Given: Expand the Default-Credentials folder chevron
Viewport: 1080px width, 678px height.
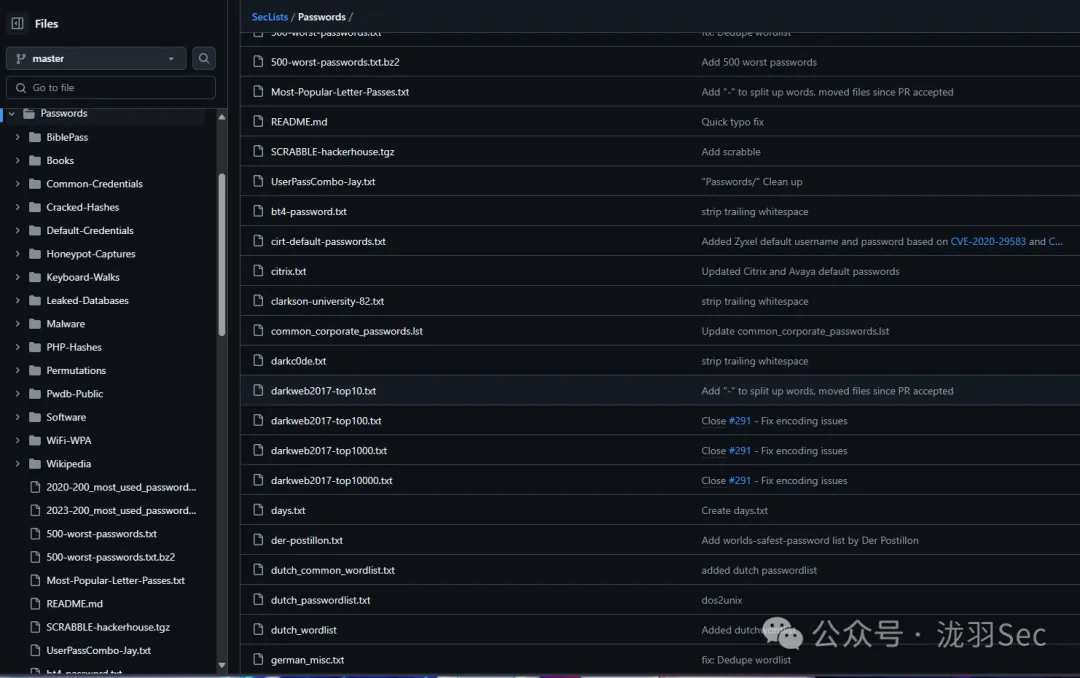Looking at the screenshot, I should point(17,231).
